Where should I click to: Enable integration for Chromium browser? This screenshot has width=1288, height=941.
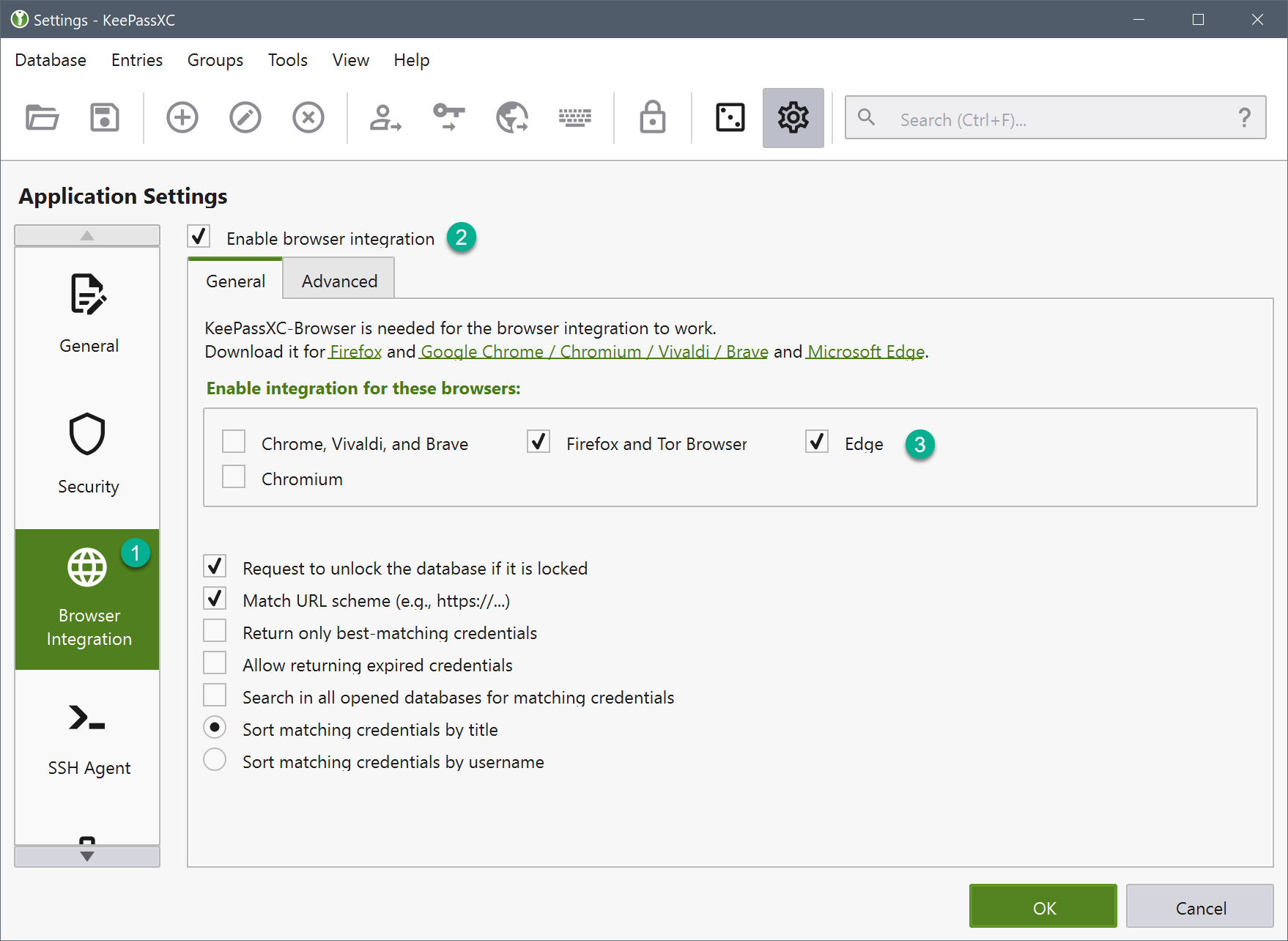tap(234, 478)
